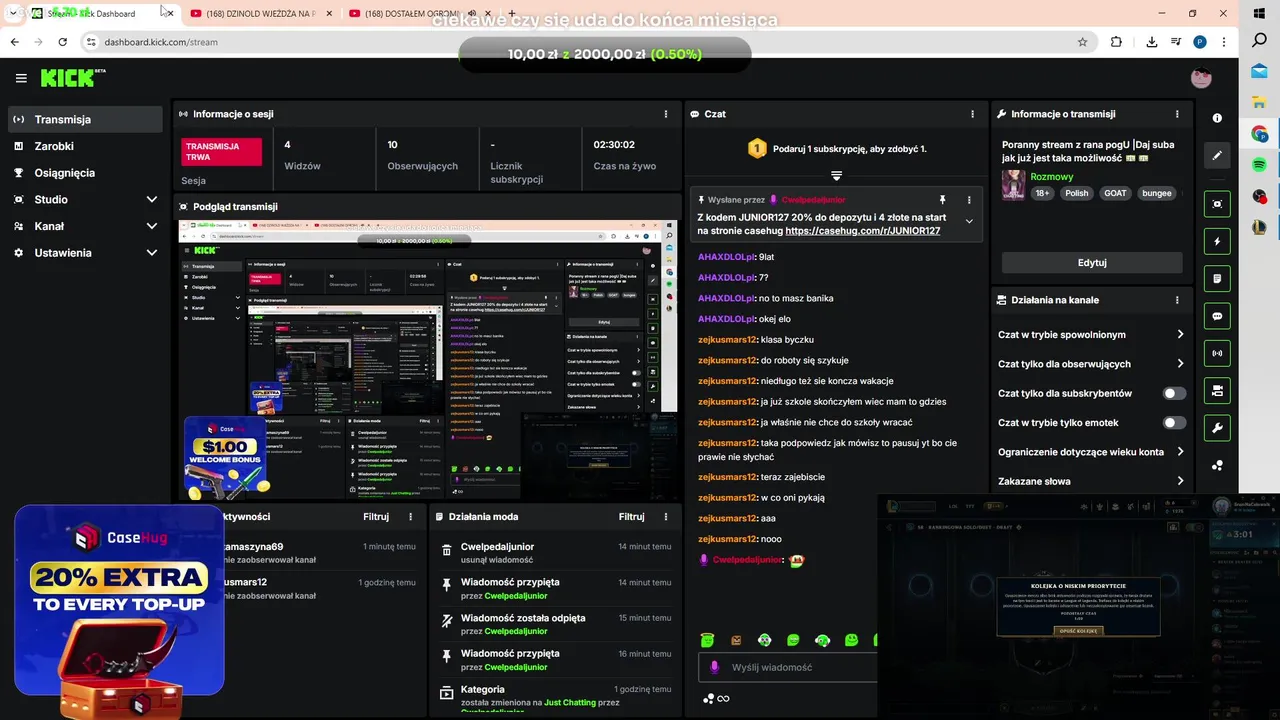The width and height of the screenshot is (1280, 720).
Task: Open Spotify from the Windows taskbar
Action: (x=1259, y=165)
